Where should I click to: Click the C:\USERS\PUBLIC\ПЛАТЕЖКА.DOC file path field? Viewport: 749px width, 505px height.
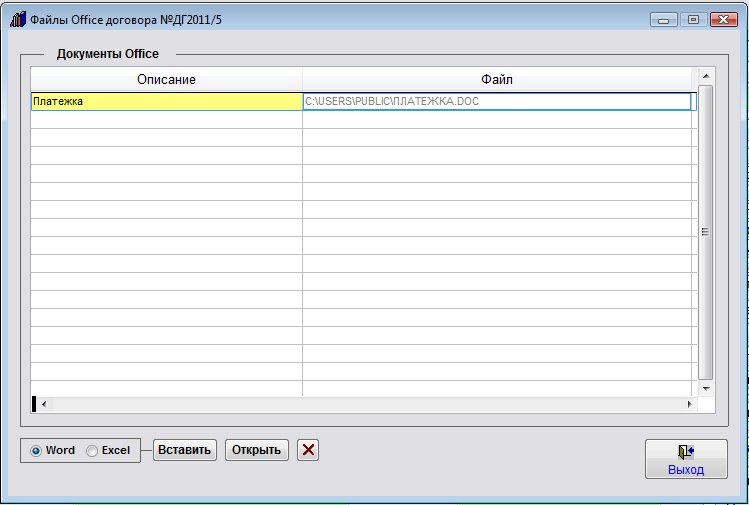tap(497, 101)
